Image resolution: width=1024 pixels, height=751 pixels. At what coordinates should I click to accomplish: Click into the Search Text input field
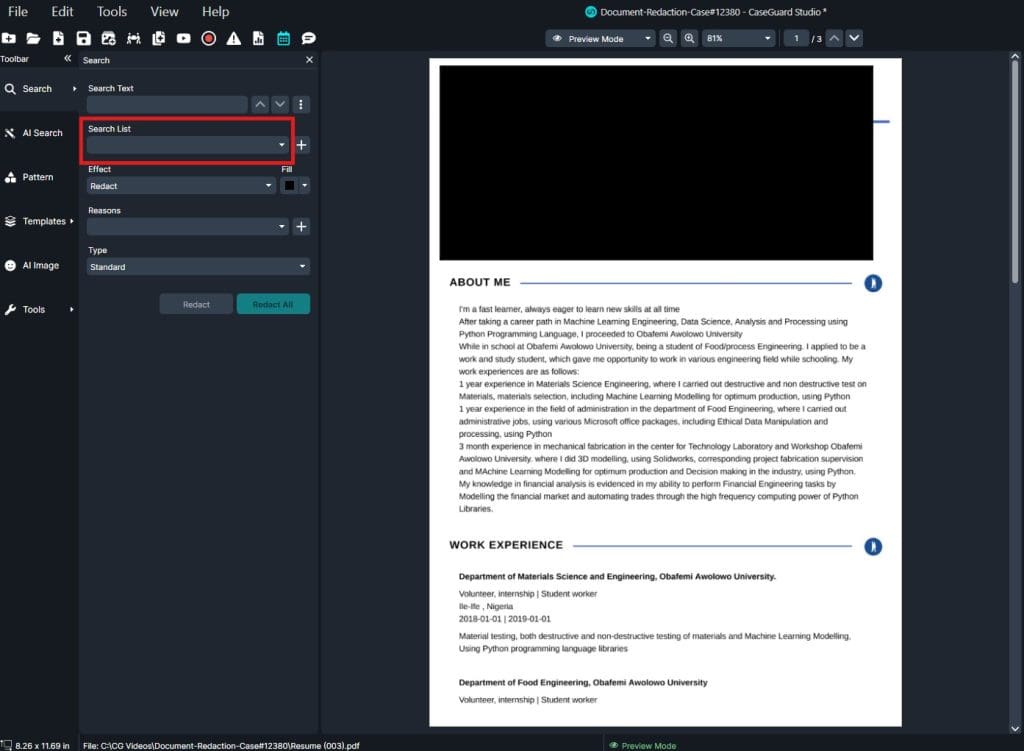tap(166, 104)
